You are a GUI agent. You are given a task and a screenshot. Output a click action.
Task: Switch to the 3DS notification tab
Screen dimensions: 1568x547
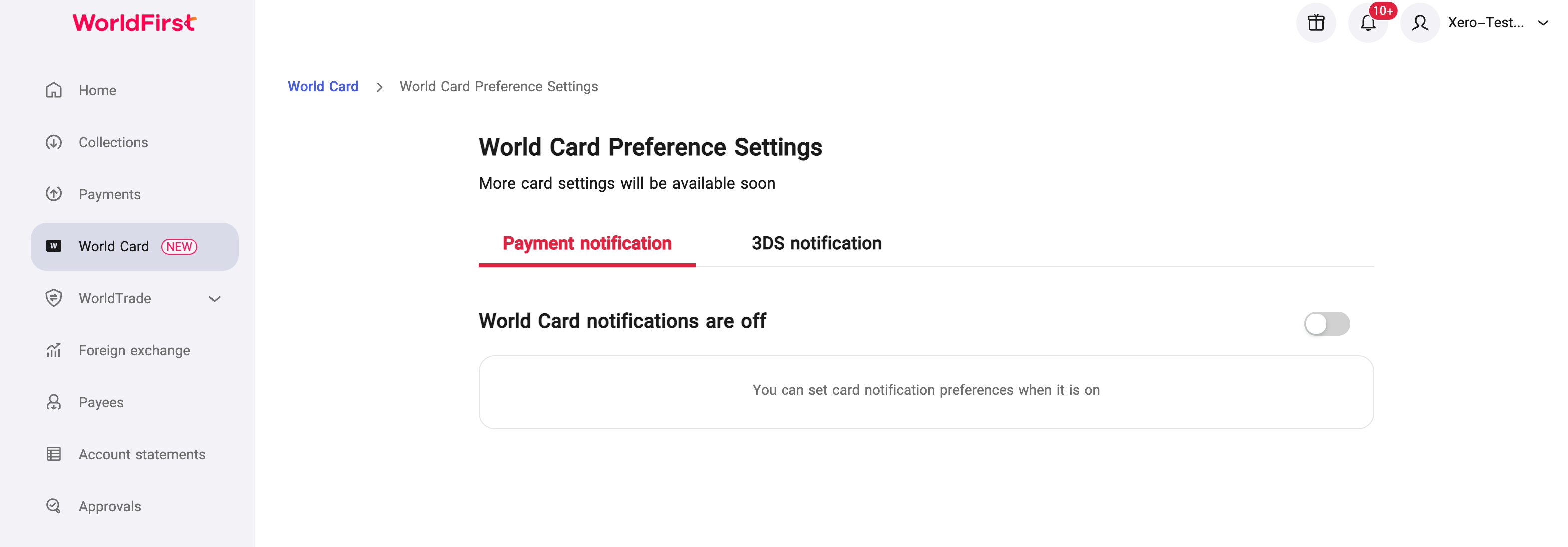click(815, 243)
